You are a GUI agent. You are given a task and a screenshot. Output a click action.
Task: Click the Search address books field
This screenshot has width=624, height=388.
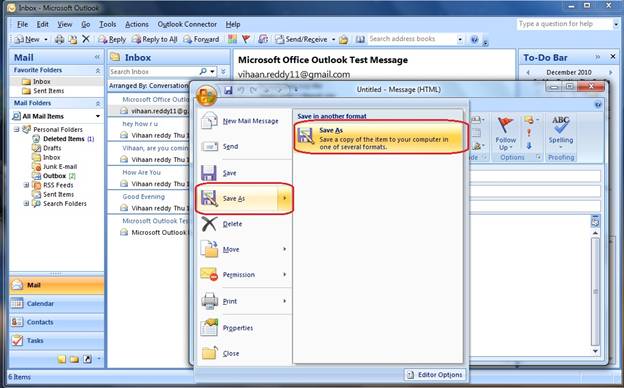pos(411,39)
